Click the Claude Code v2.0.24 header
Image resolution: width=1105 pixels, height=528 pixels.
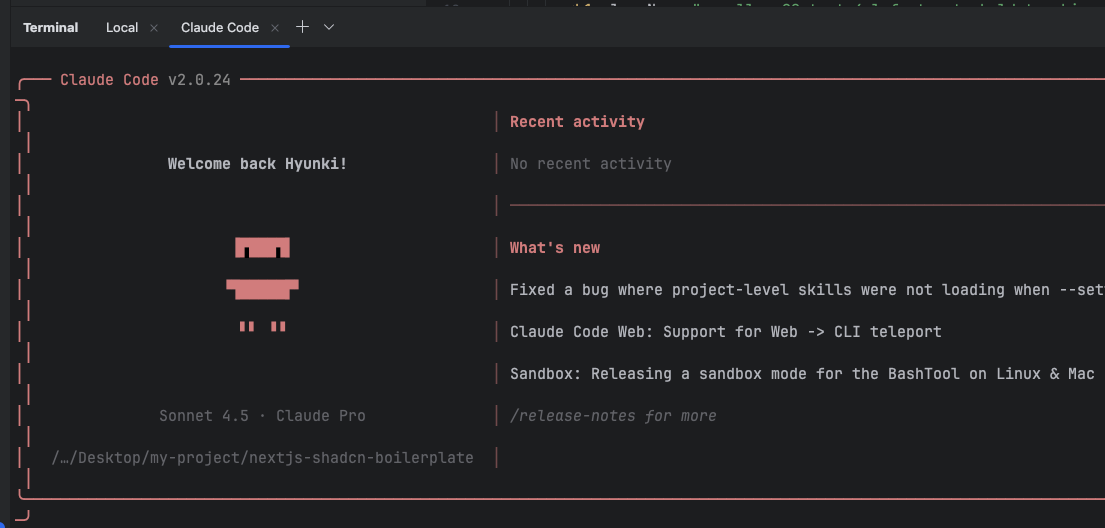pos(145,80)
